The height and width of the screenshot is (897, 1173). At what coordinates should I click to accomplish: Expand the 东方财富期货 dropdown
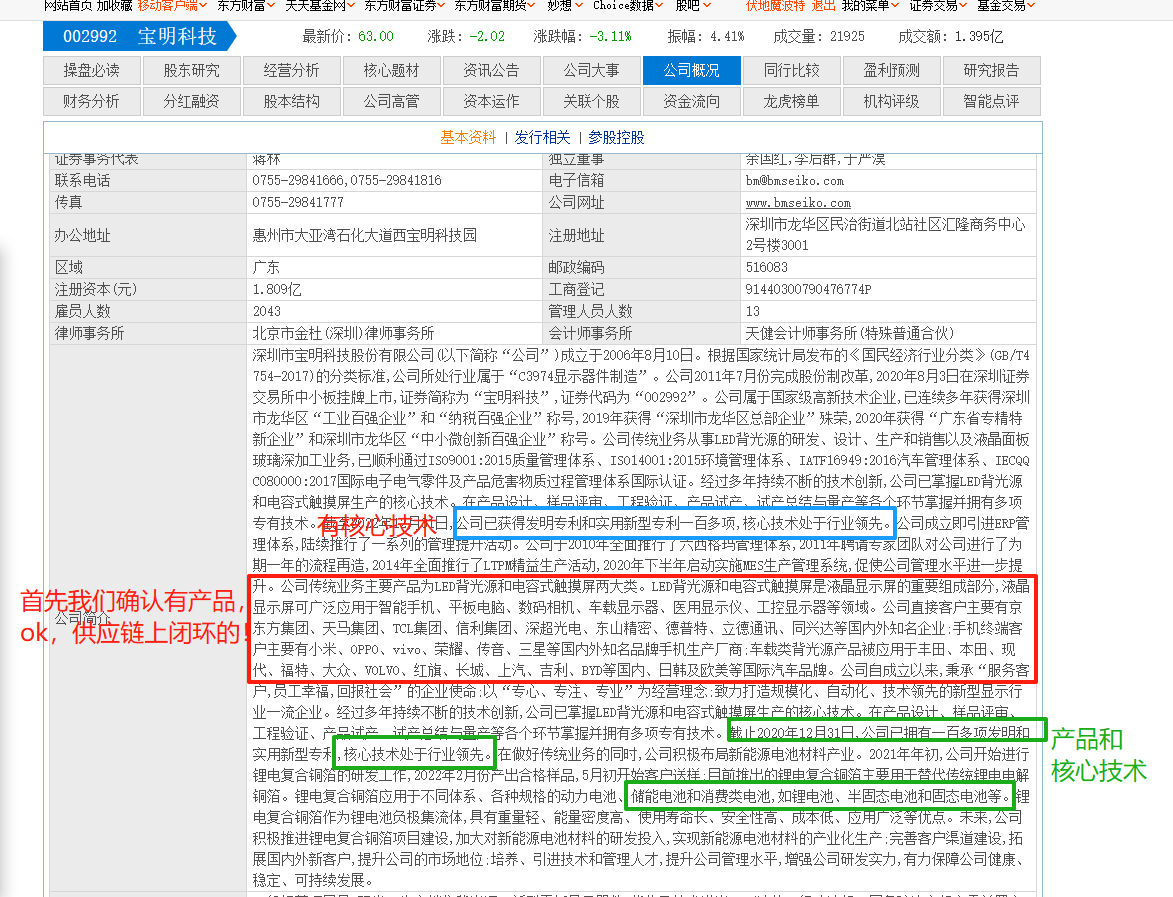coord(494,6)
